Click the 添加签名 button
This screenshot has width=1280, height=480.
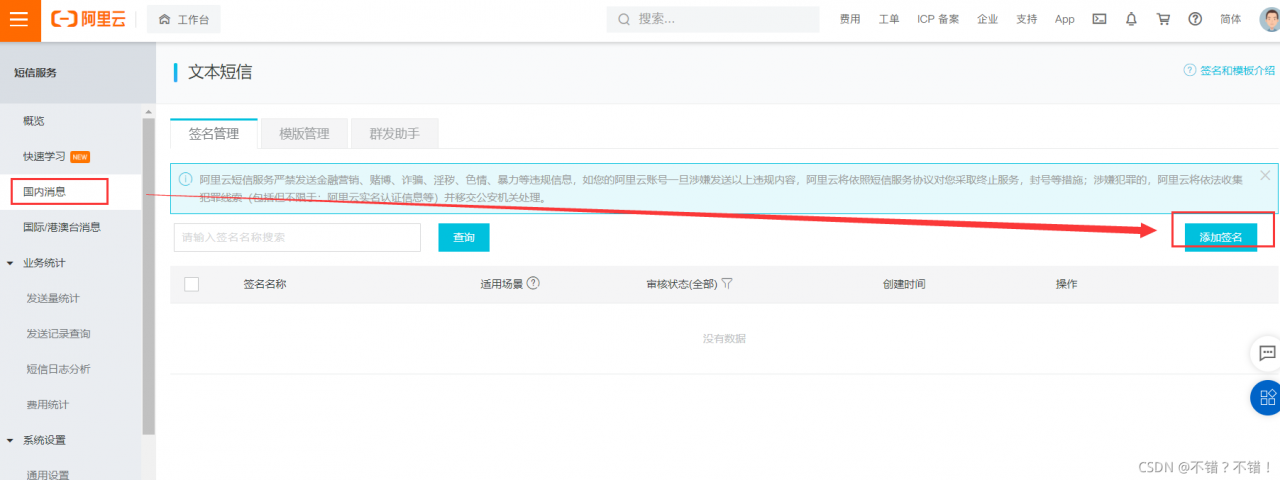tap(1221, 237)
